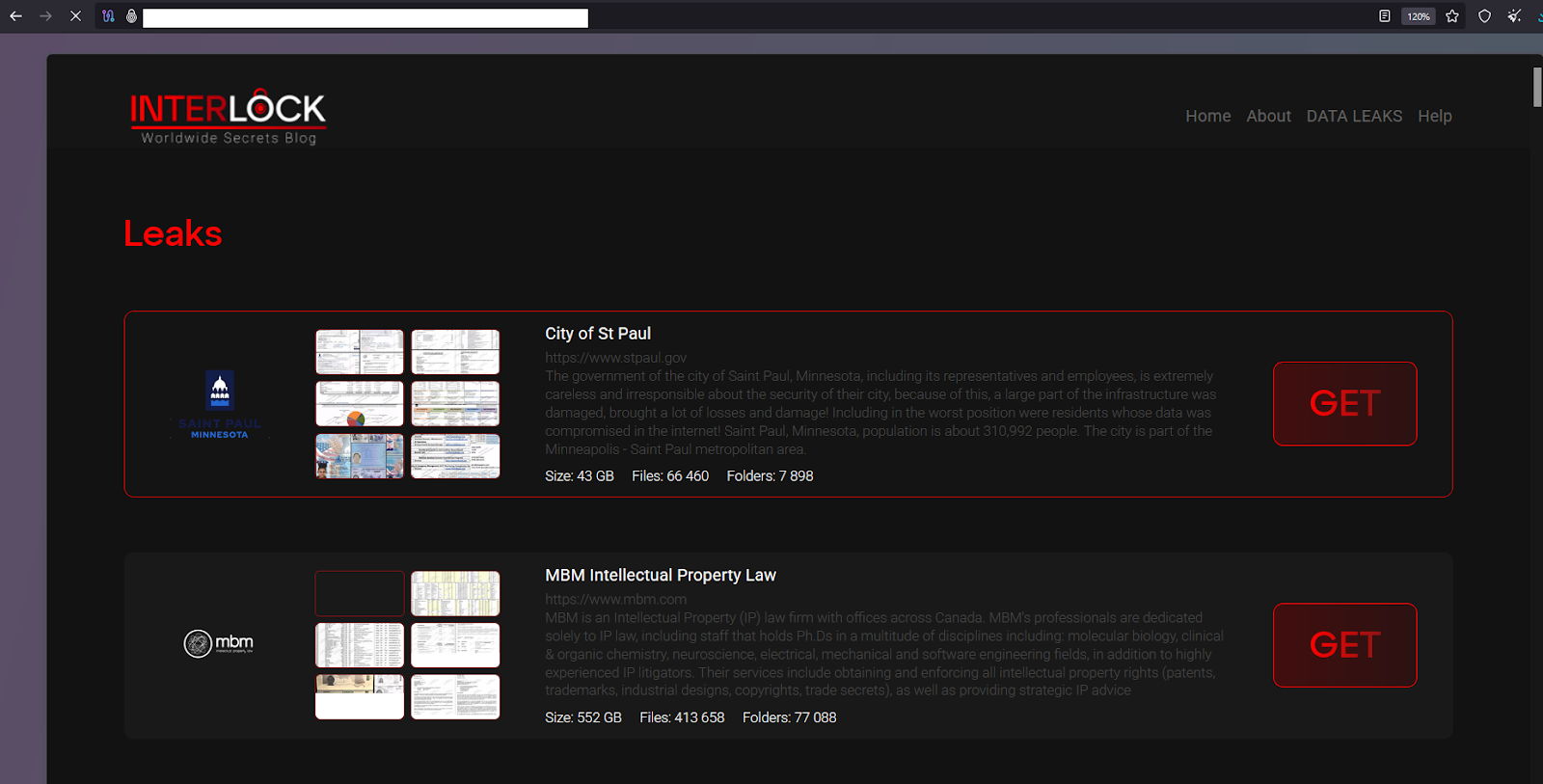The width and height of the screenshot is (1543, 784).
Task: Click the Saint Paul Minnesota logo
Action: click(x=220, y=405)
